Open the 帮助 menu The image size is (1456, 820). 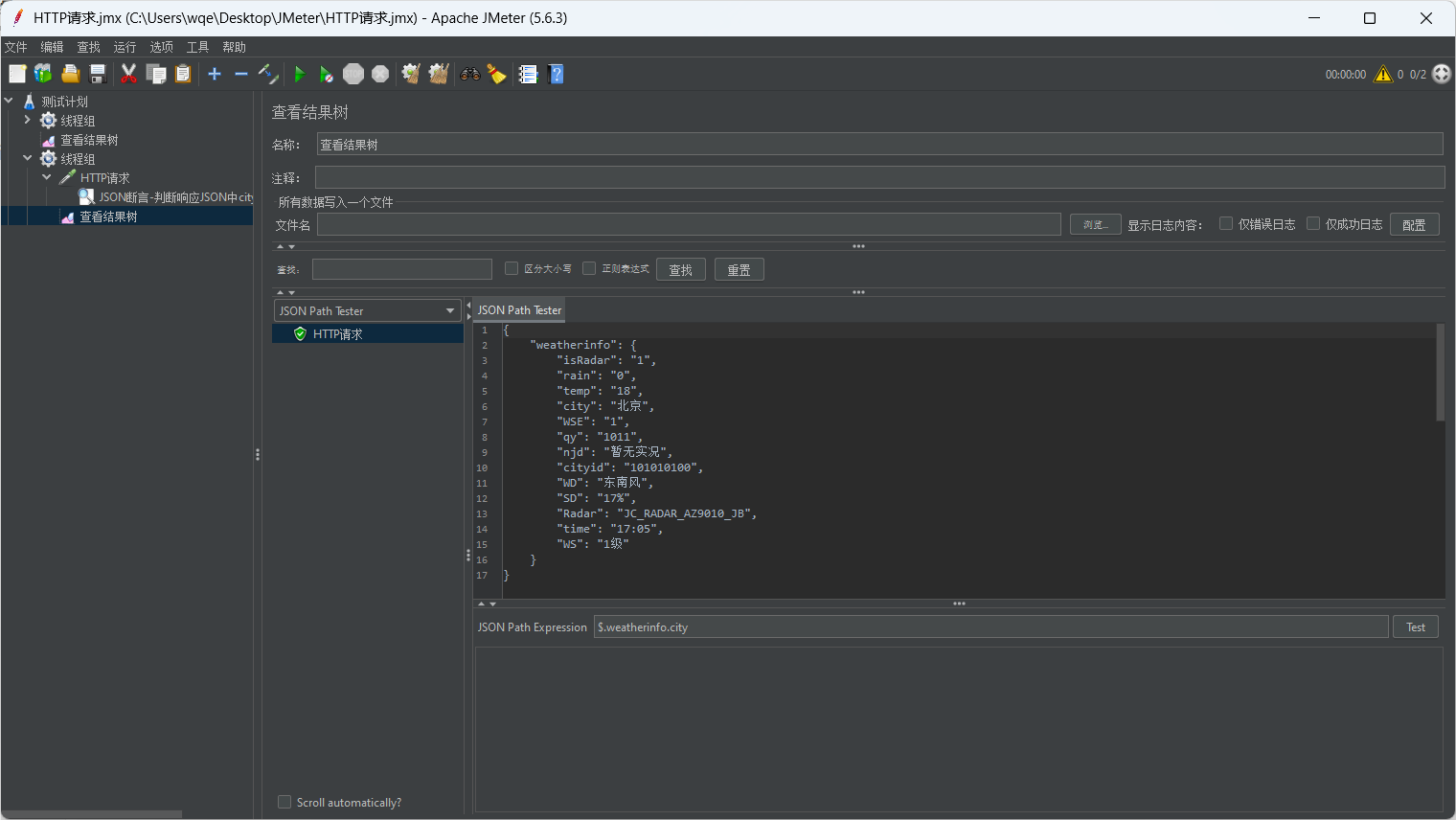point(234,47)
